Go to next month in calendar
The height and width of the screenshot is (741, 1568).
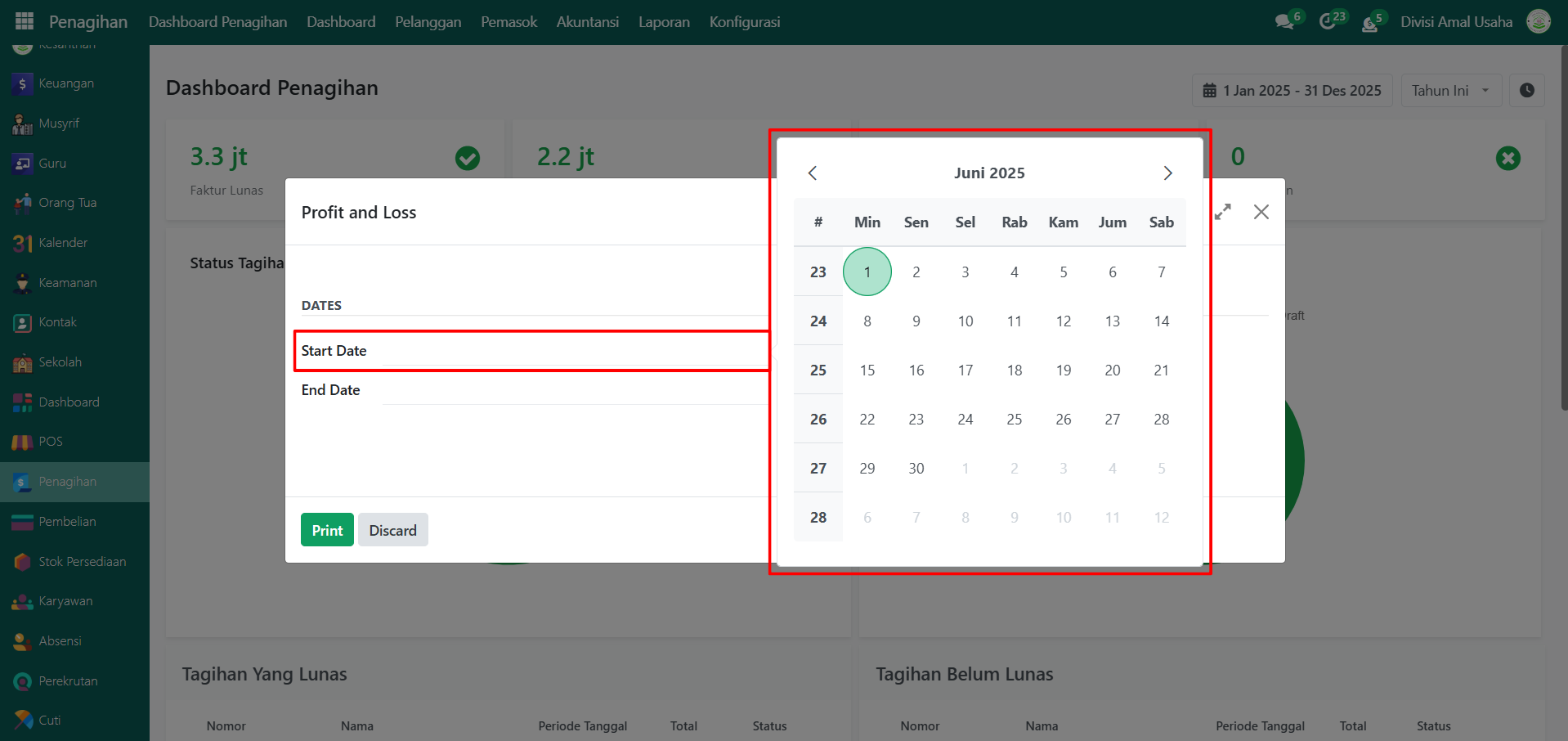(x=1167, y=173)
